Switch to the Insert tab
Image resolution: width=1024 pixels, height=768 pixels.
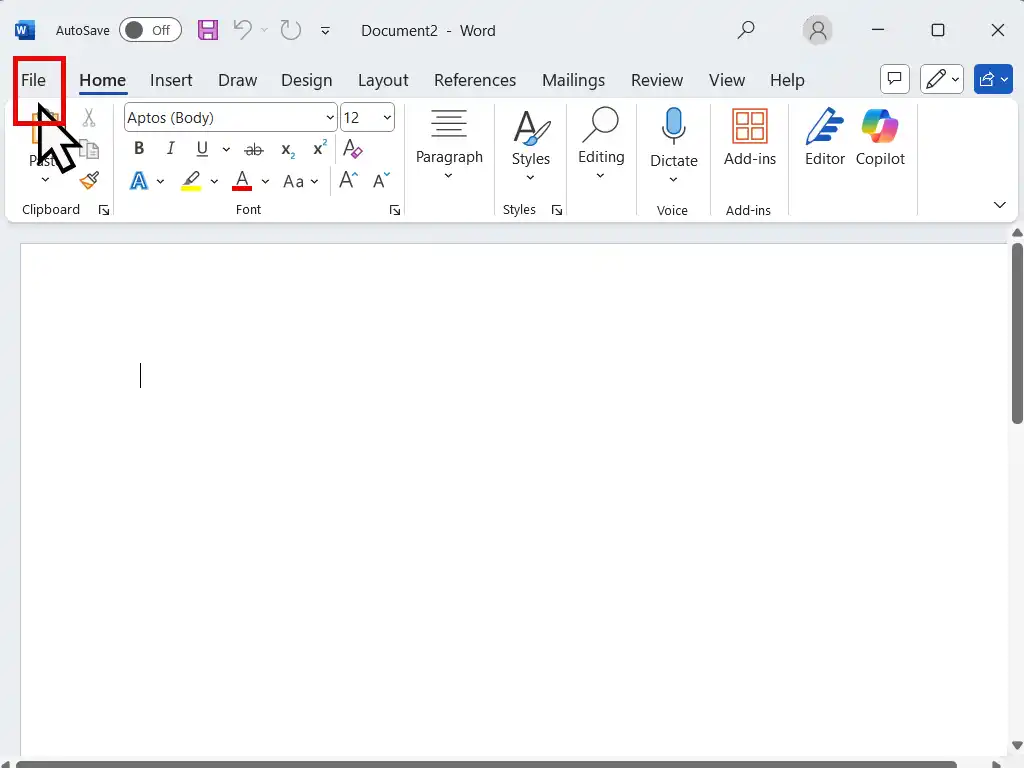click(x=171, y=80)
